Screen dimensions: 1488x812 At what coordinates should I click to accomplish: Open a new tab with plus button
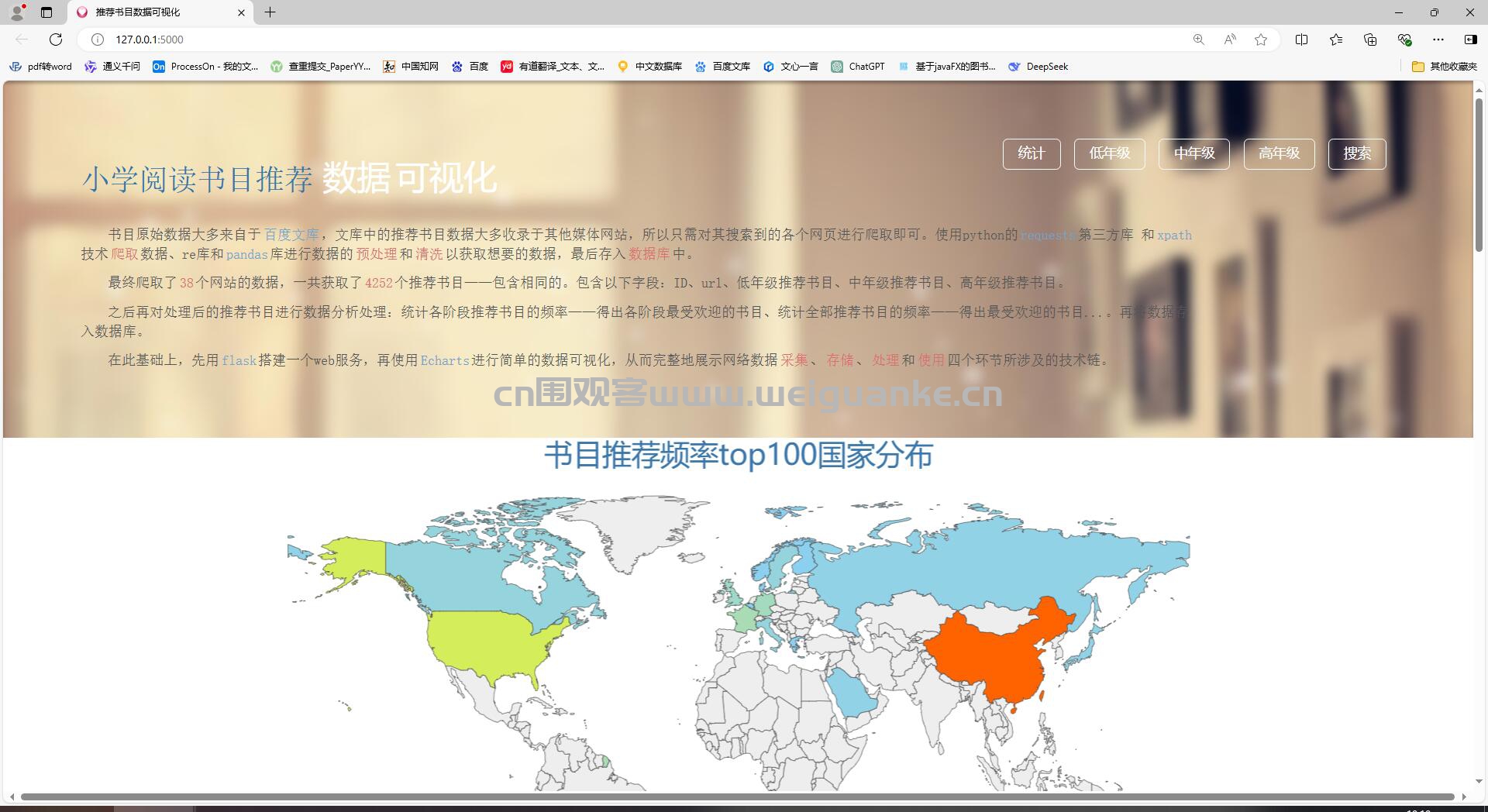tap(270, 12)
